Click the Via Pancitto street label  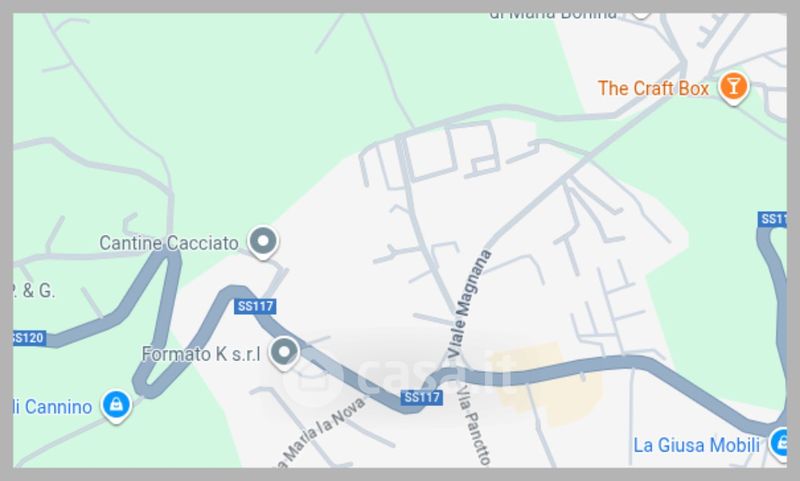click(474, 425)
